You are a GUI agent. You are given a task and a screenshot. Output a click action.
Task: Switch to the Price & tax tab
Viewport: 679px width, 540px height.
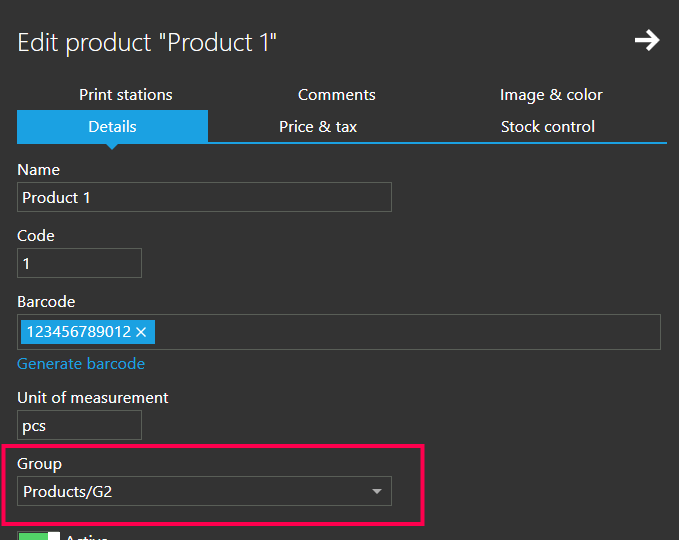[x=318, y=127]
